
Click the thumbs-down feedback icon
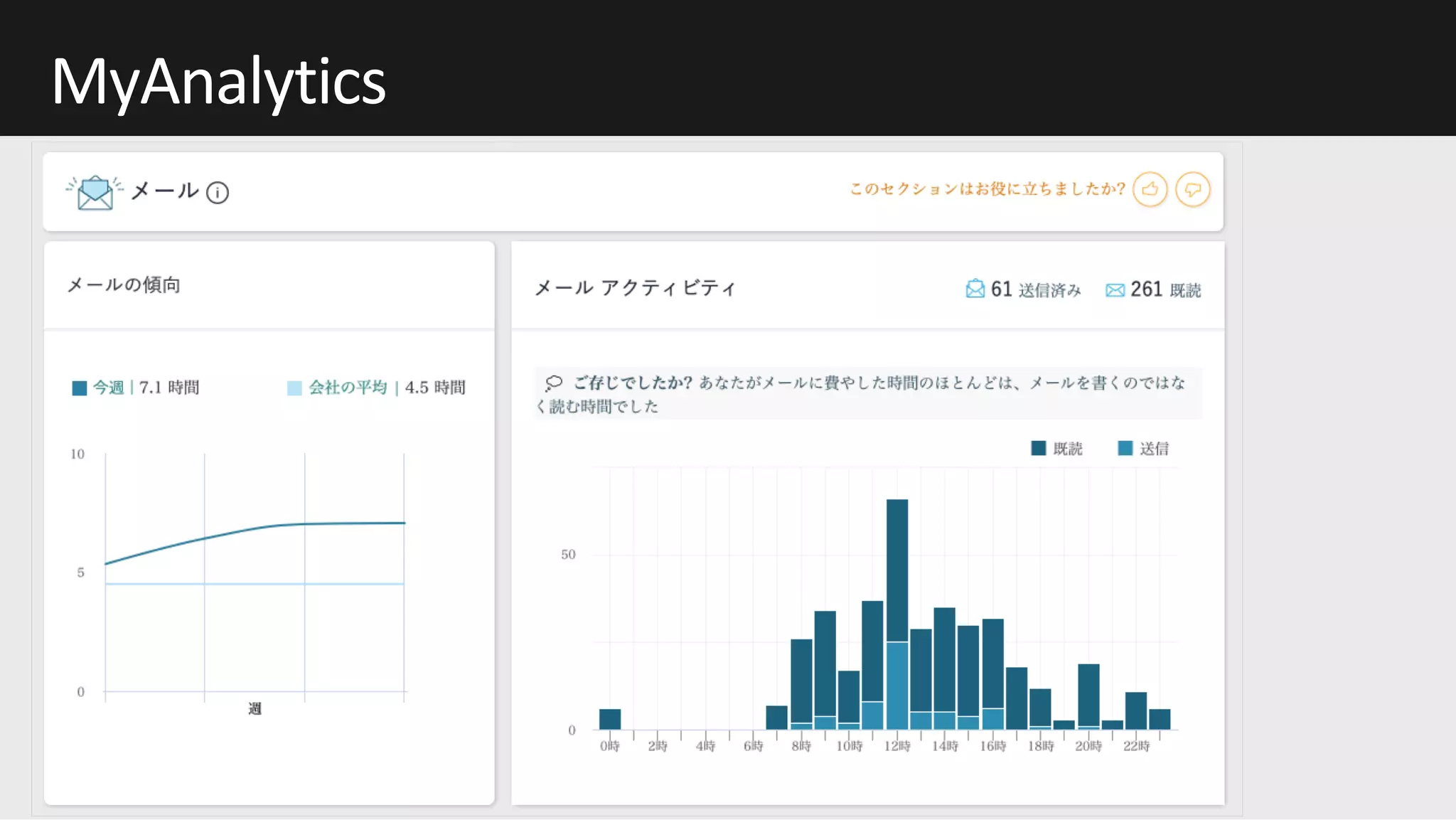1193,190
